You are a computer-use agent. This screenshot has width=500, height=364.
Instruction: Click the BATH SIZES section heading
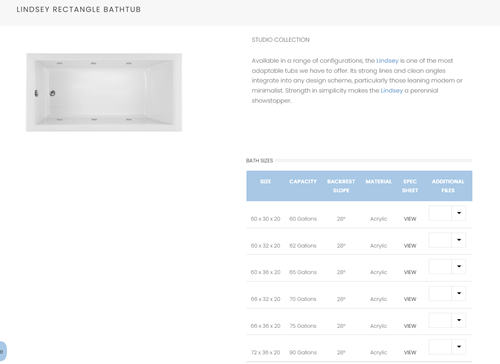coord(259,161)
